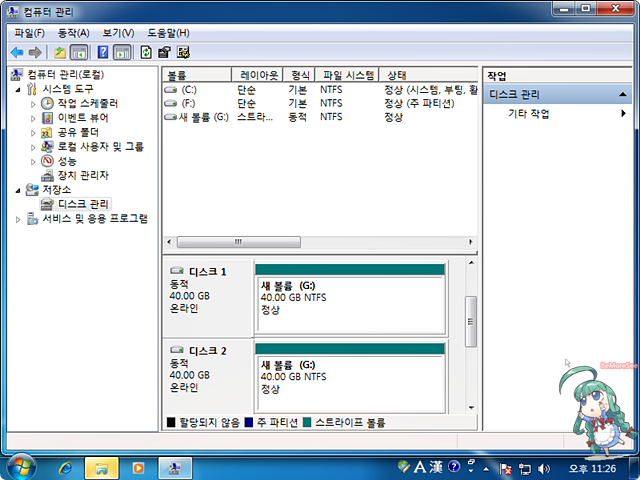Collapse the 시스템 도구 tree node
This screenshot has height=480, width=640.
[18, 89]
